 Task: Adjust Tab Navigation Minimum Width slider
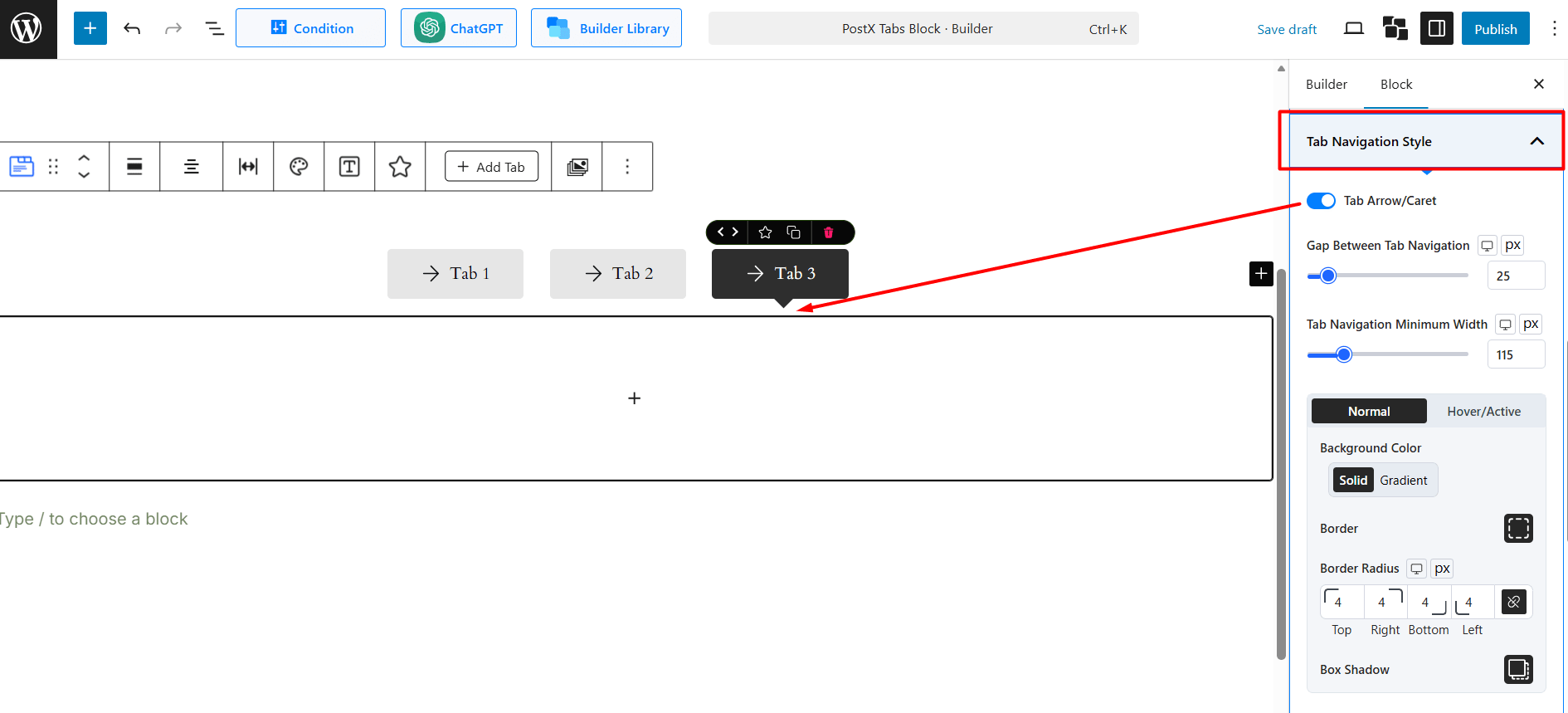coord(1387,354)
